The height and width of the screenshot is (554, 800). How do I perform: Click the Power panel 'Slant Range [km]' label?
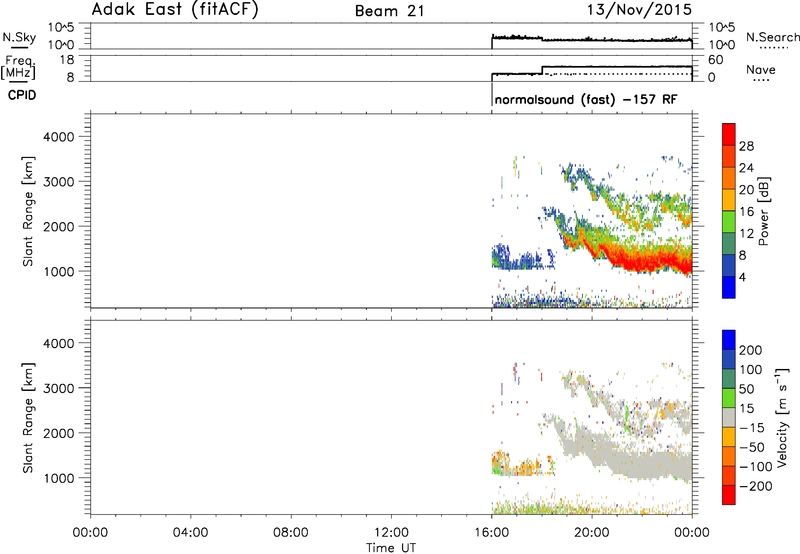(x=28, y=211)
